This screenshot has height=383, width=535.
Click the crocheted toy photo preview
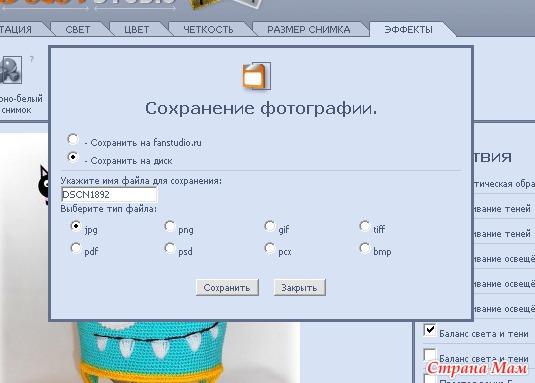150,352
